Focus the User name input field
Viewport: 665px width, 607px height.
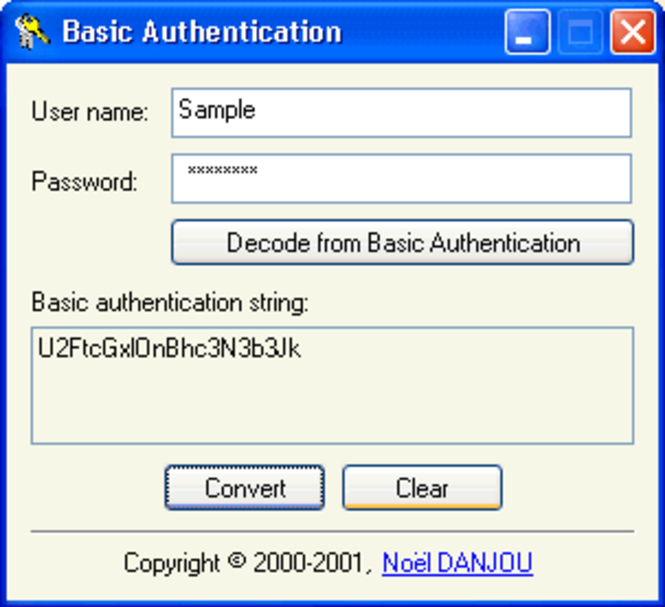(x=402, y=113)
